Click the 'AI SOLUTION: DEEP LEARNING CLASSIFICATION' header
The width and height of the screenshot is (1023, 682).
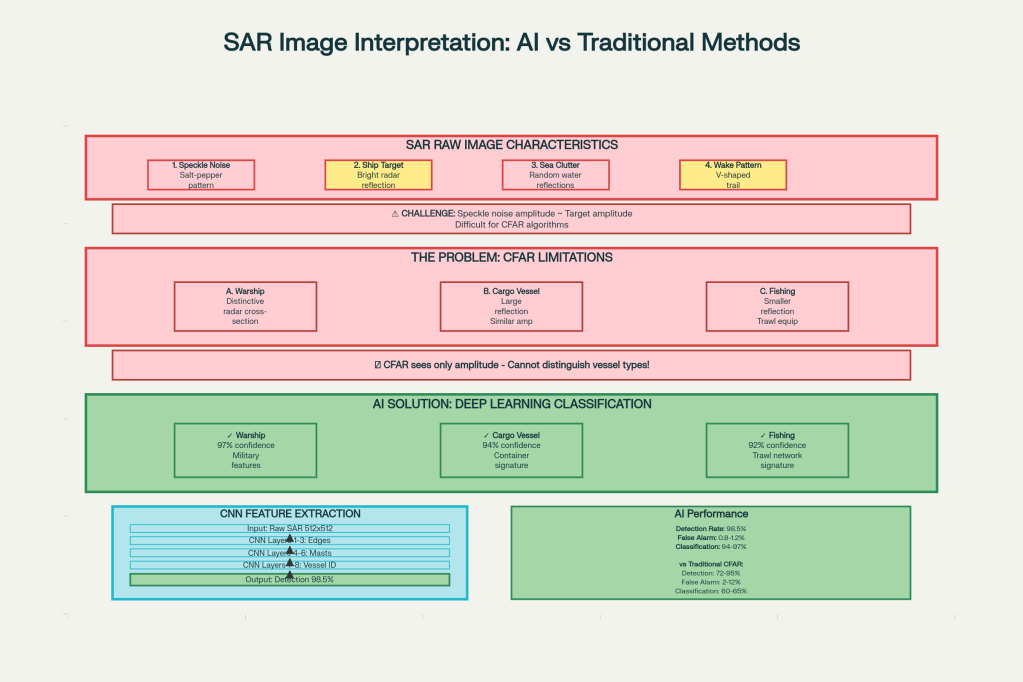(511, 404)
